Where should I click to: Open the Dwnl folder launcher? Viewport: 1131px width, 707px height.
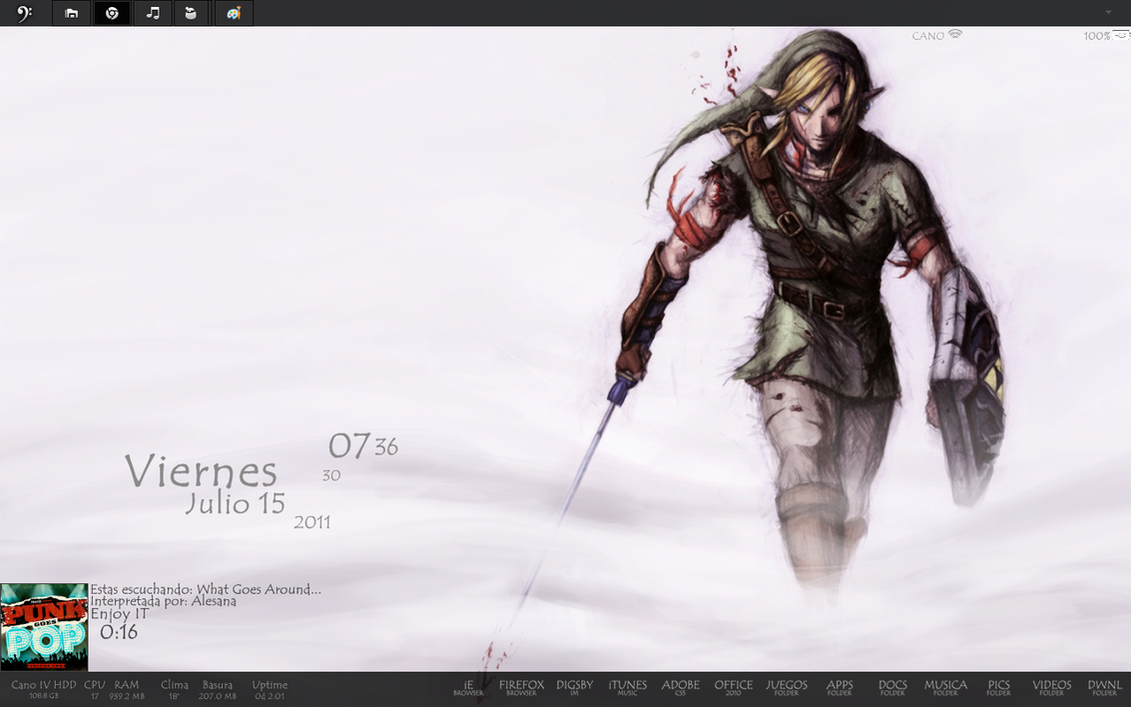point(1104,688)
